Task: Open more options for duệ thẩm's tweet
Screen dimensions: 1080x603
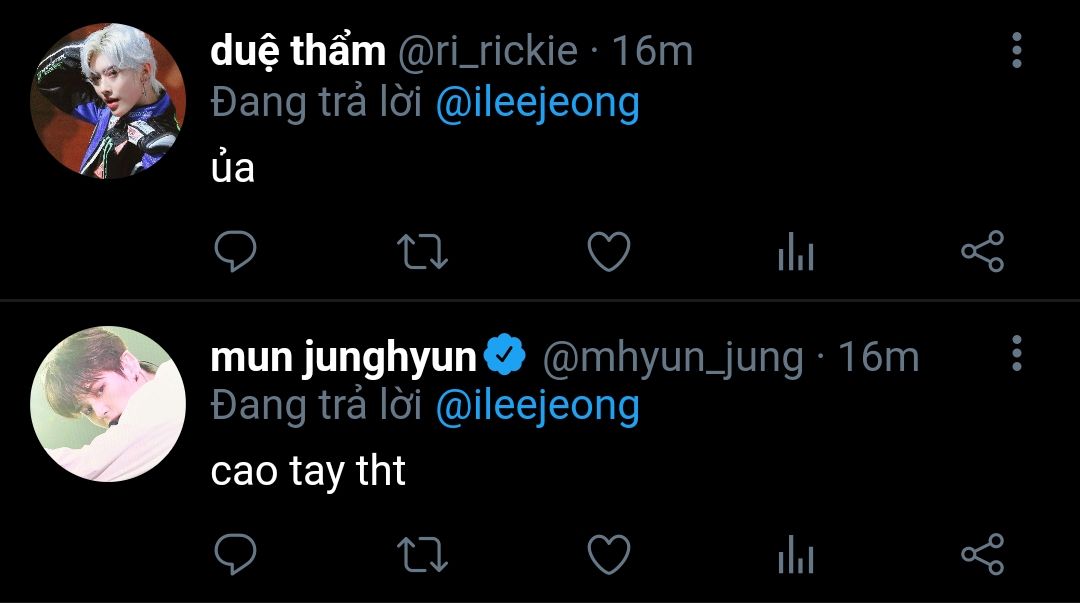Action: tap(1017, 50)
